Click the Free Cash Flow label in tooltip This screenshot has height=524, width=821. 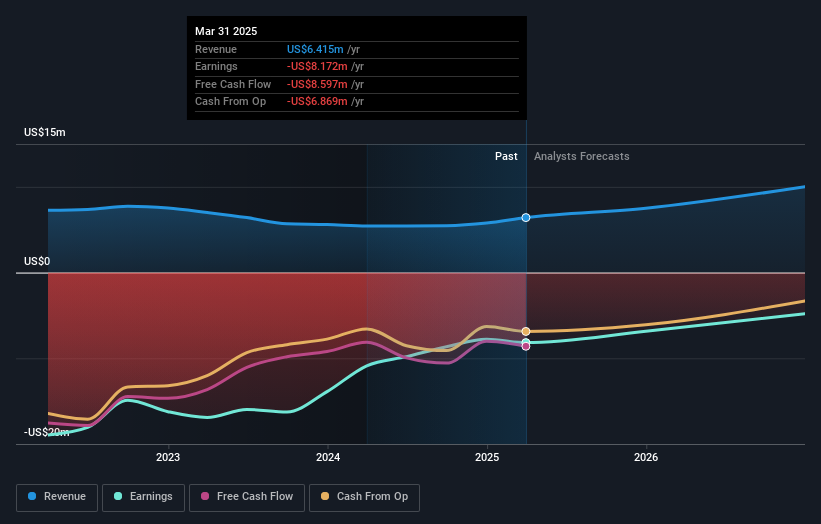coord(233,84)
